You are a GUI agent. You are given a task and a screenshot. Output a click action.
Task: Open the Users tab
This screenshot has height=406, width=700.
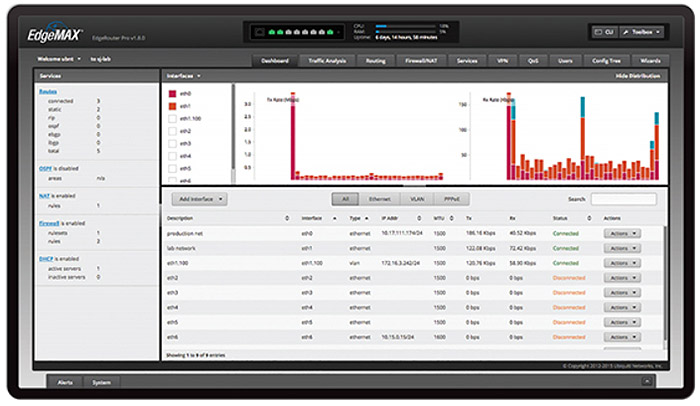pos(565,61)
